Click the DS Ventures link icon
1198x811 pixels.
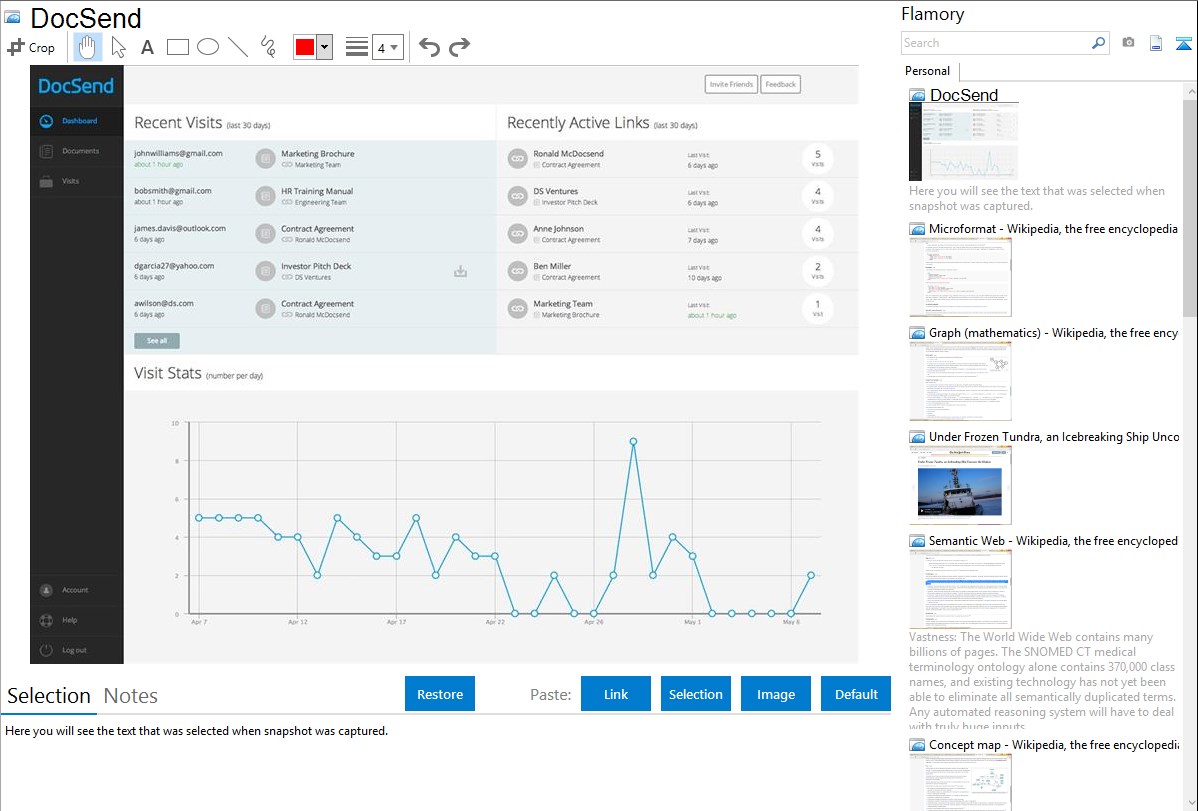(517, 196)
